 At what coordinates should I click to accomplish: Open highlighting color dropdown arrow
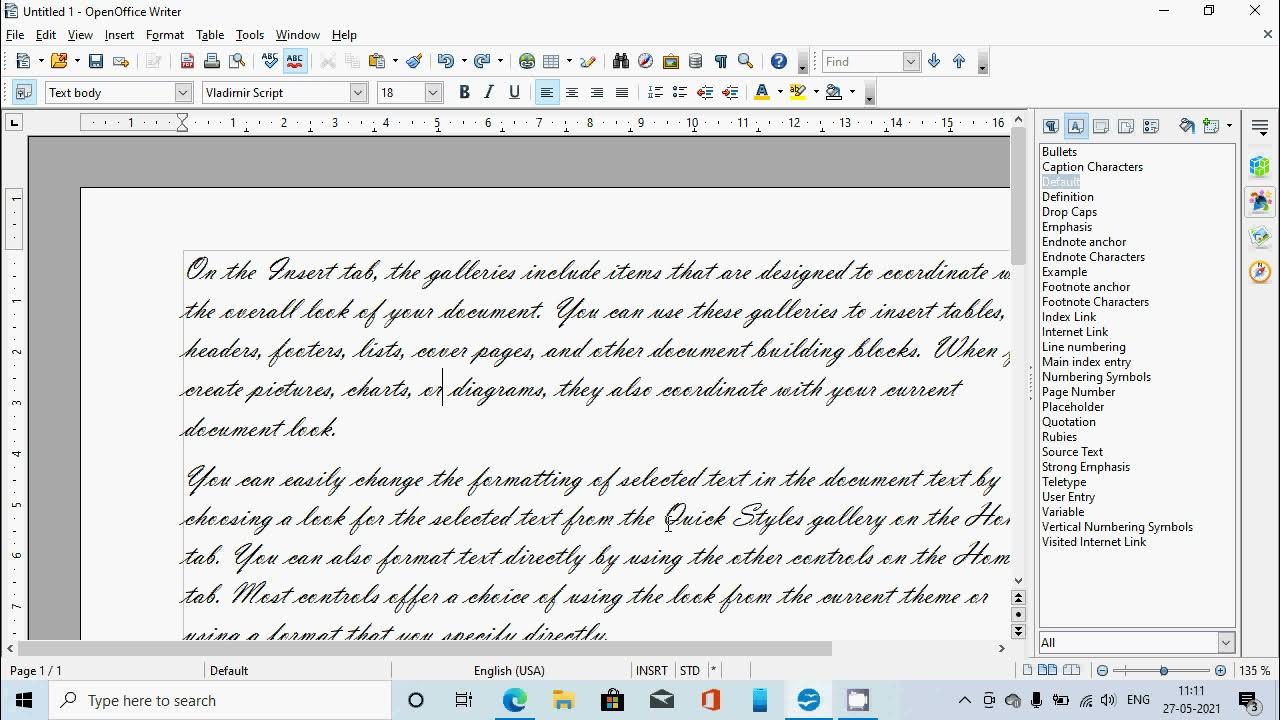coord(815,92)
